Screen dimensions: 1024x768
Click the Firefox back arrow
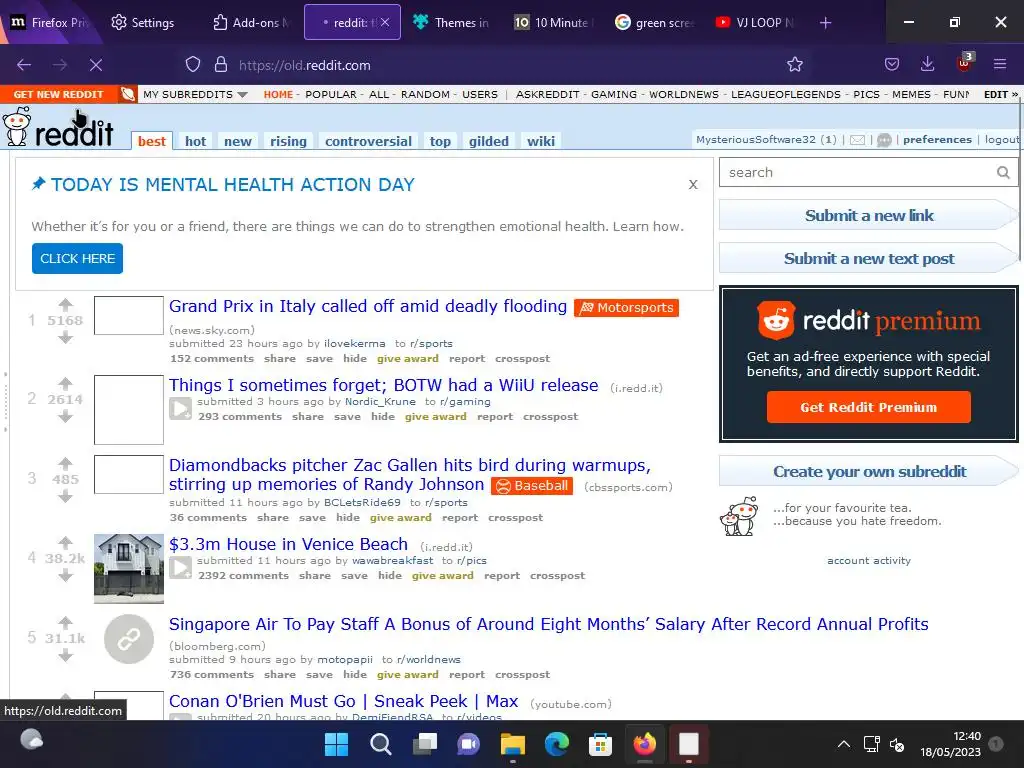[x=24, y=65]
